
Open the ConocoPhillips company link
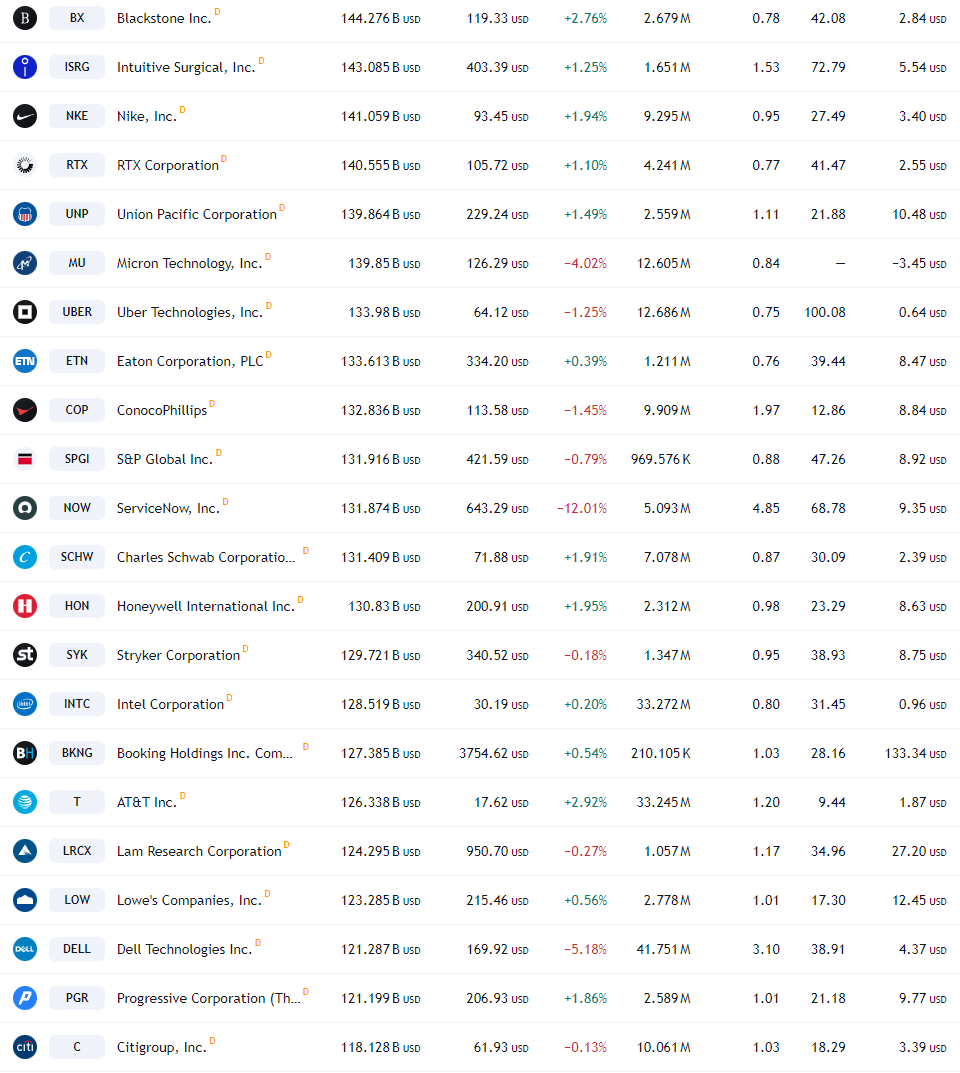click(161, 411)
